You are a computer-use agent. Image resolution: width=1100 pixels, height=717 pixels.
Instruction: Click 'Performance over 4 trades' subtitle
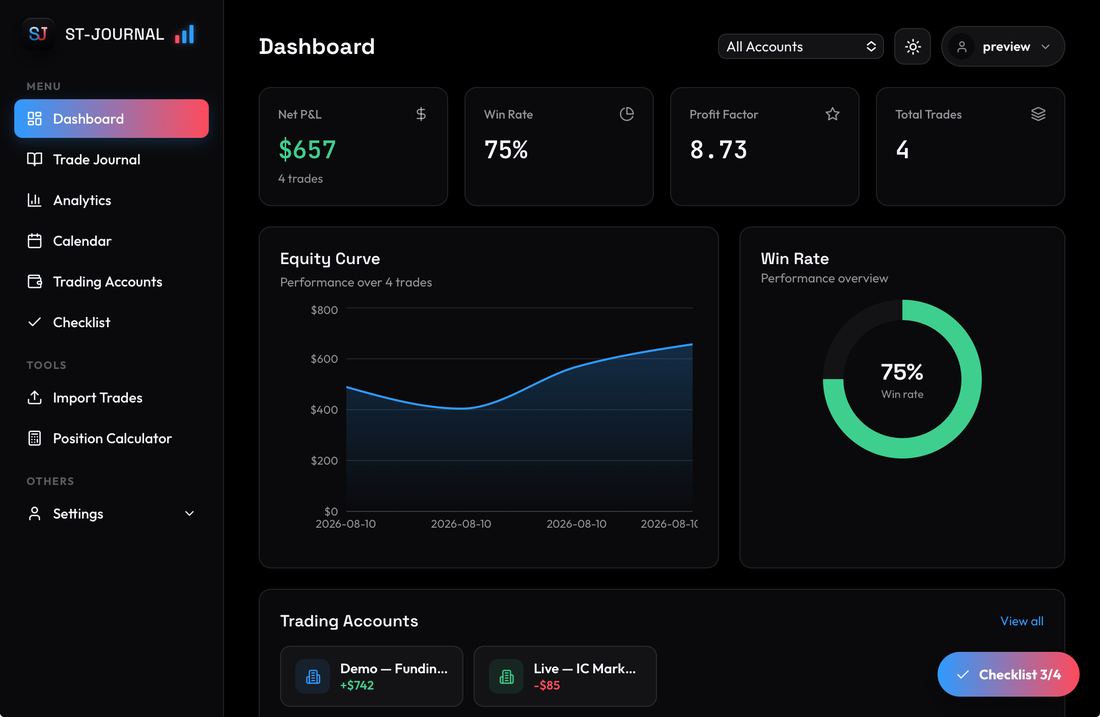pyautogui.click(x=356, y=282)
